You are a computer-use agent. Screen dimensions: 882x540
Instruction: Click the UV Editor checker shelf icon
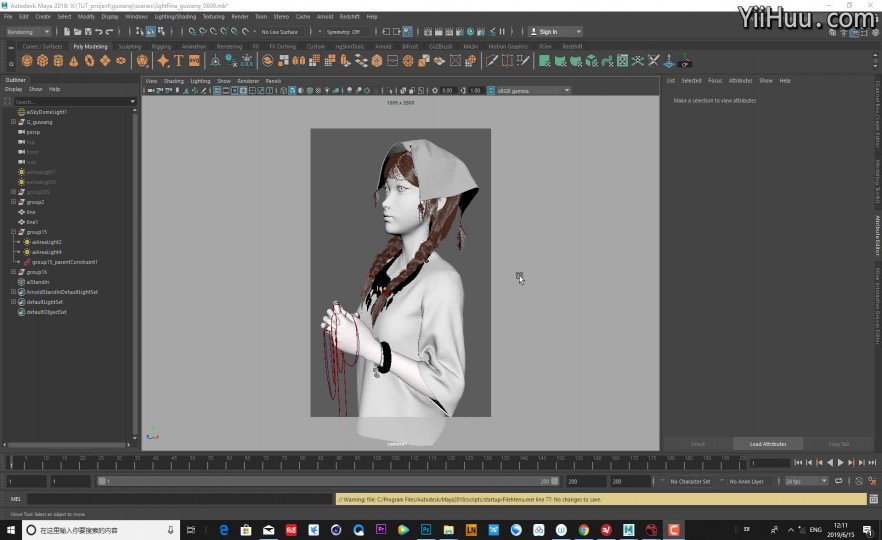(623, 61)
